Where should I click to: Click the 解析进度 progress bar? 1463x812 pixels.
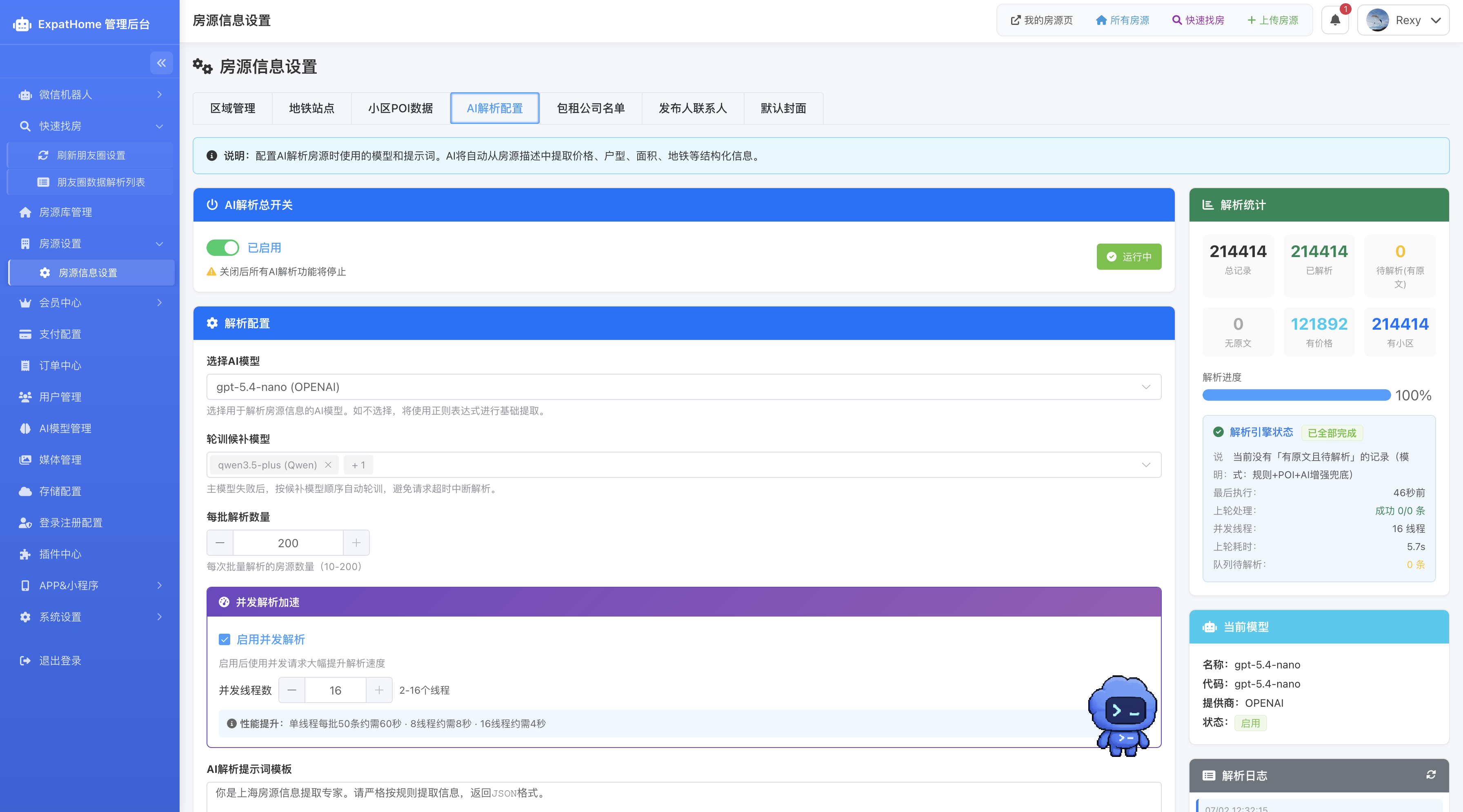point(1296,395)
